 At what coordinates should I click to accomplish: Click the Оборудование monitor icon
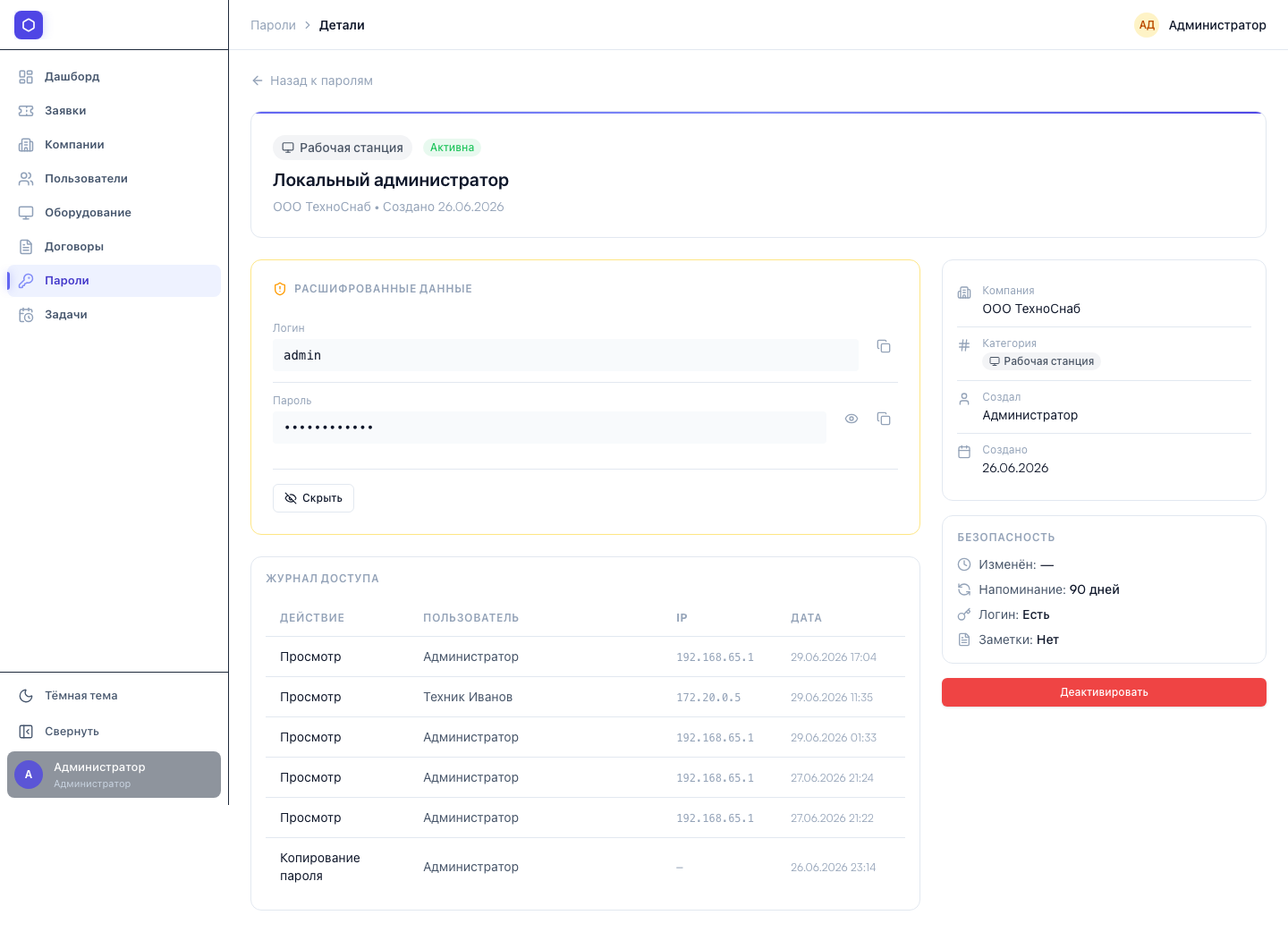(26, 213)
